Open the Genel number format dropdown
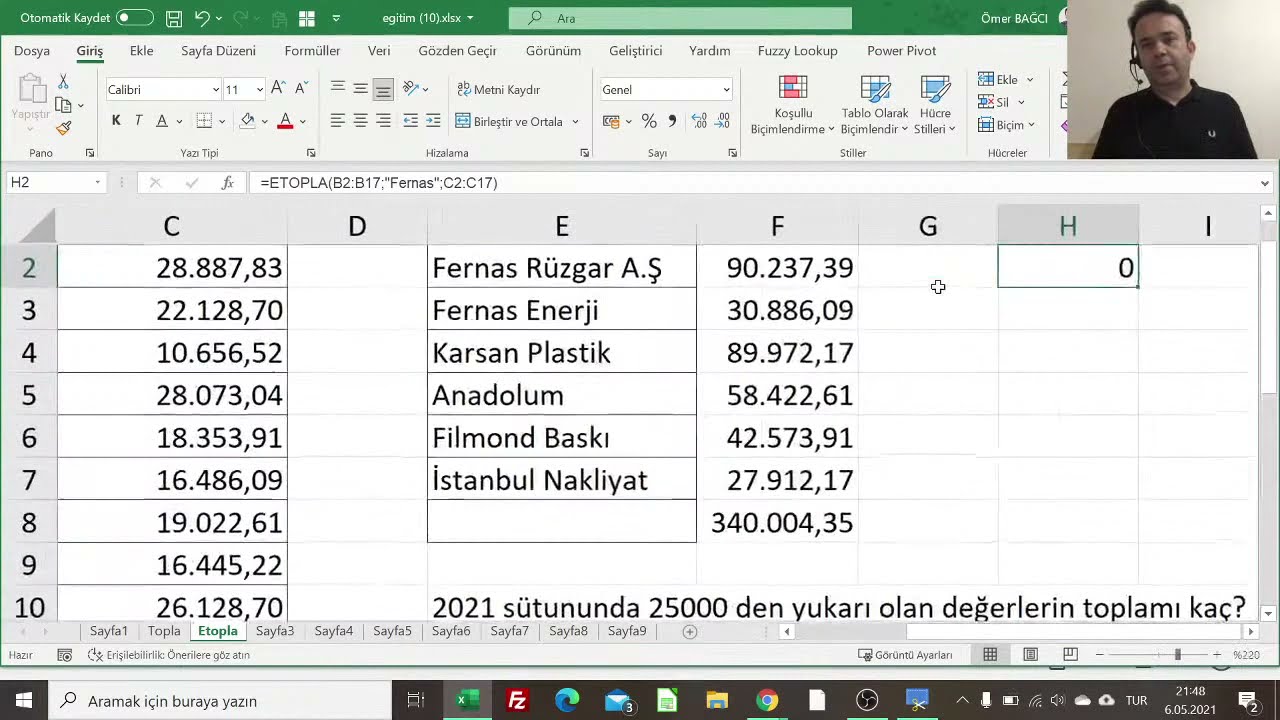 (726, 90)
